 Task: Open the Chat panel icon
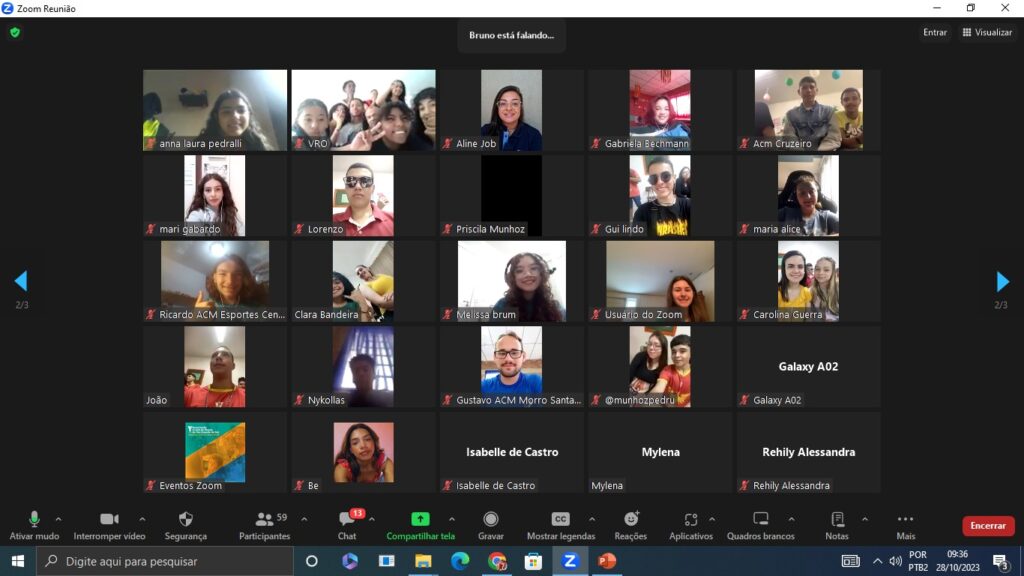pos(347,520)
